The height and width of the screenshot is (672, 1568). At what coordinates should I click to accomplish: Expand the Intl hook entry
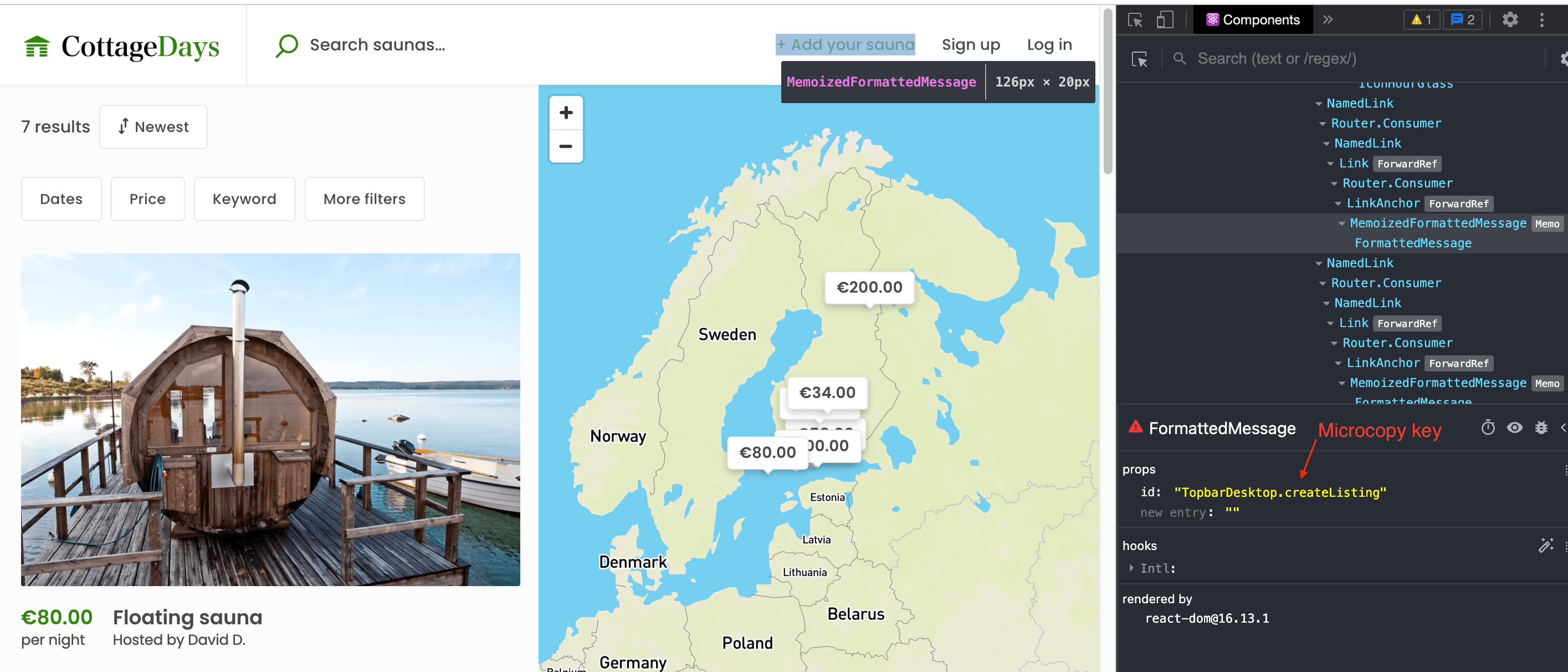point(1131,568)
